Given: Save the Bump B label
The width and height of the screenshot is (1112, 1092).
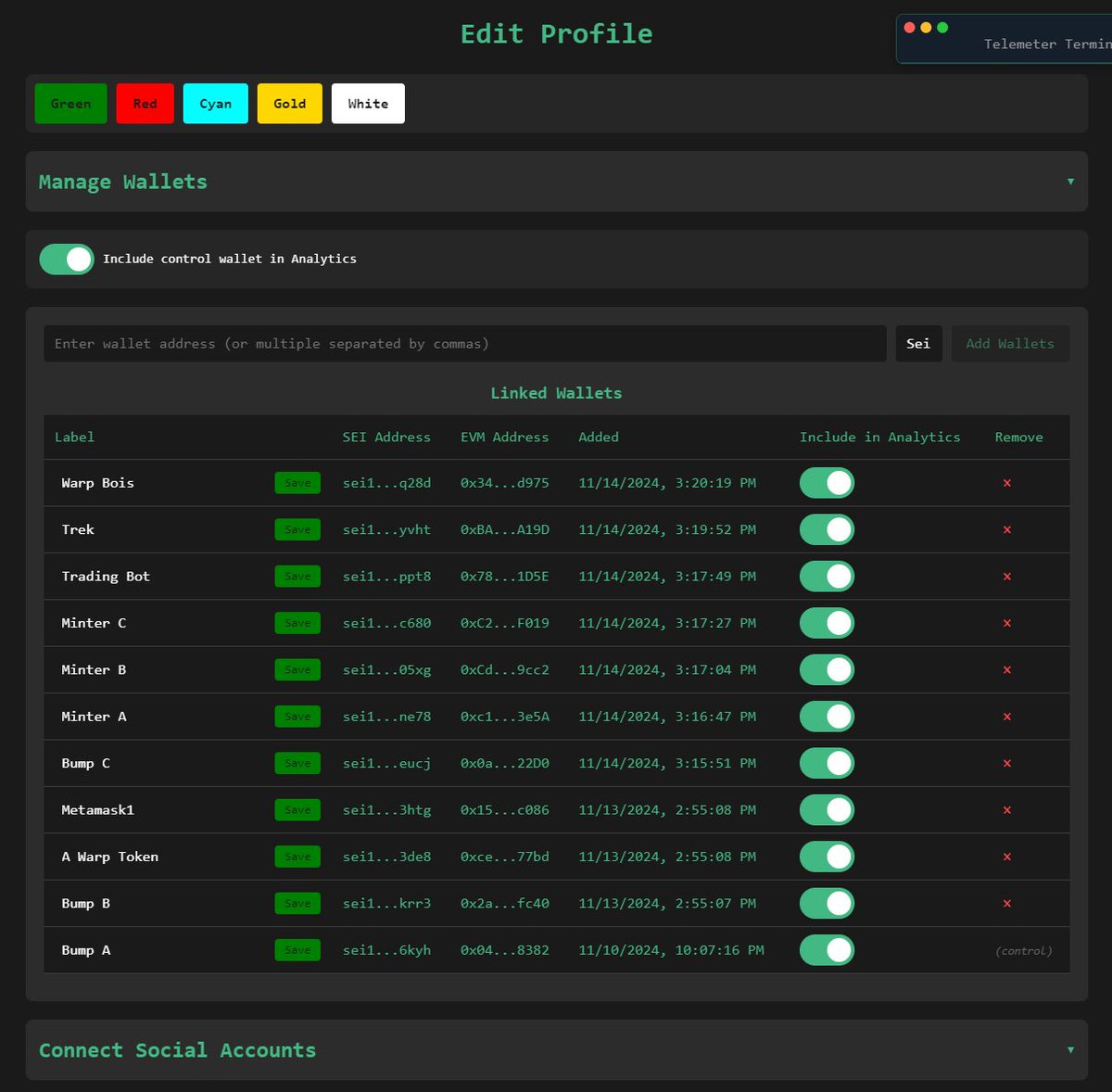Looking at the screenshot, I should tap(297, 903).
